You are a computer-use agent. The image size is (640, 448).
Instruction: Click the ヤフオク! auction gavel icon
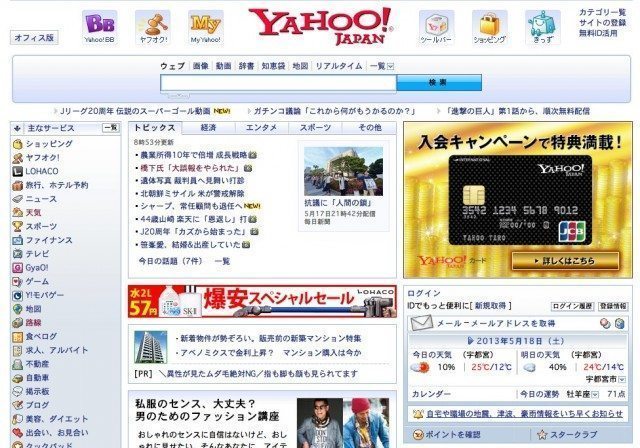(152, 24)
